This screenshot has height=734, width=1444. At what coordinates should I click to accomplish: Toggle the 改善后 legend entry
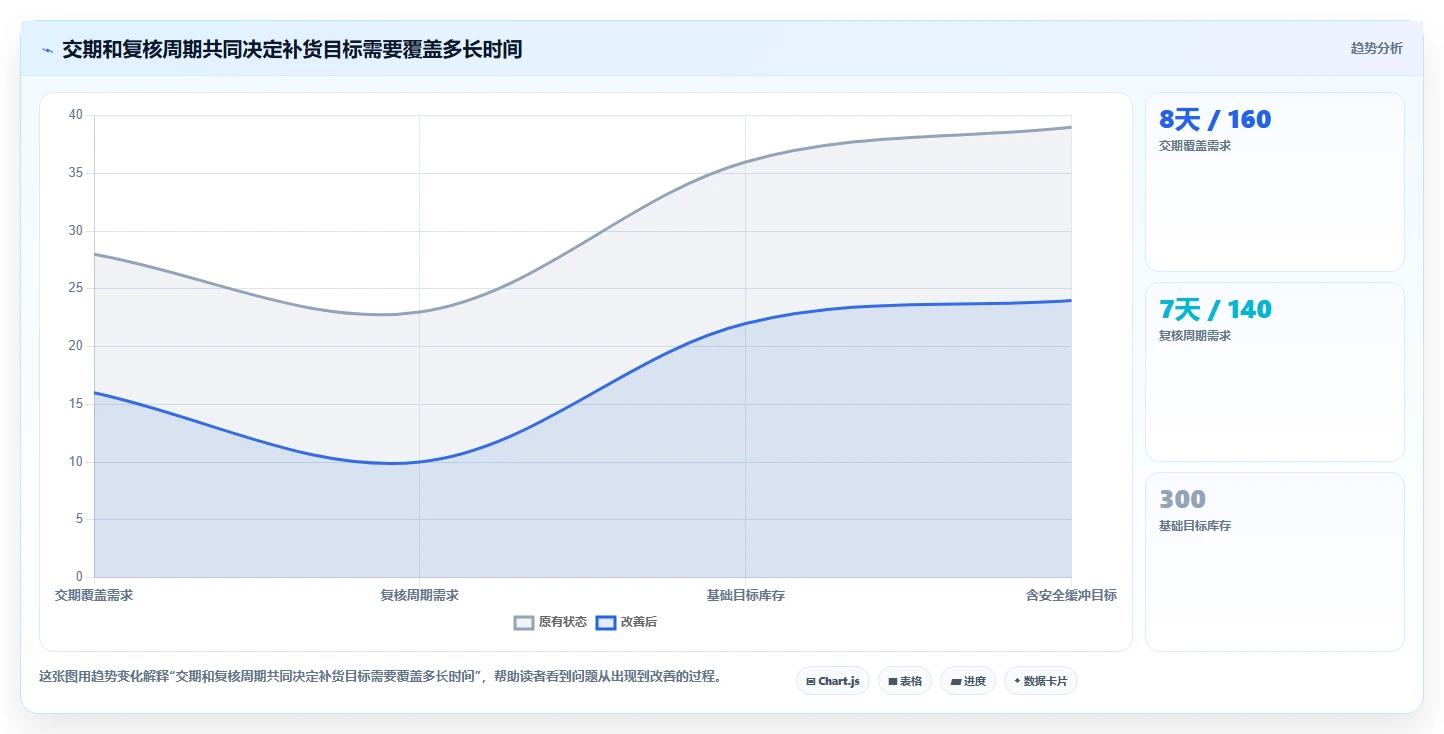pyautogui.click(x=626, y=622)
